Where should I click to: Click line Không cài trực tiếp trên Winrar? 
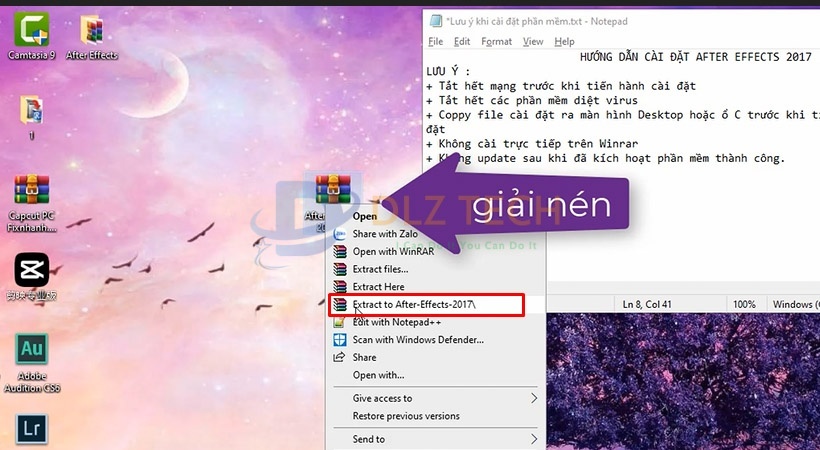pos(532,144)
